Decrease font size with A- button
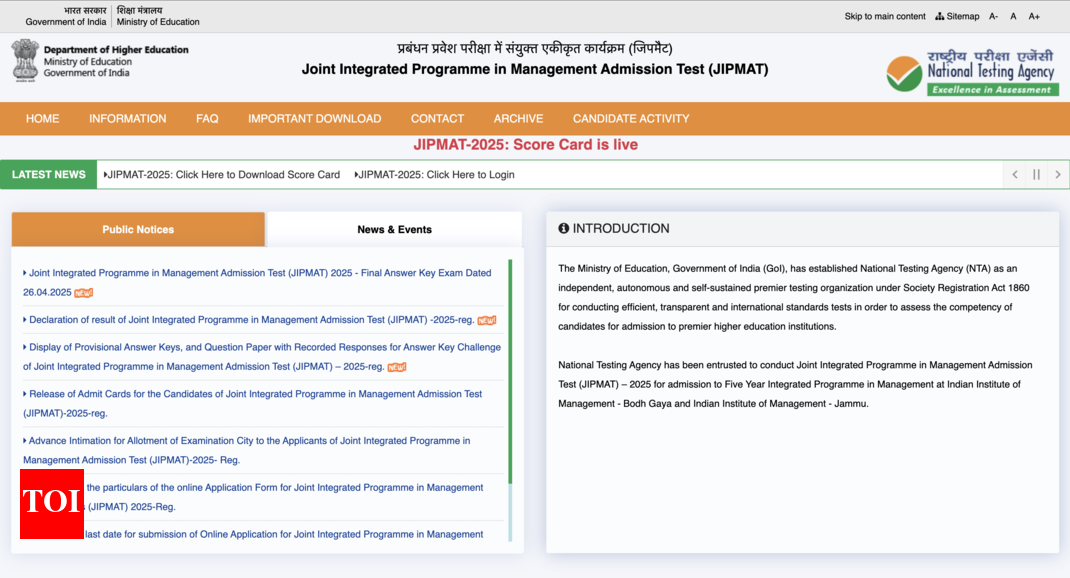The width and height of the screenshot is (1070, 578). point(993,16)
